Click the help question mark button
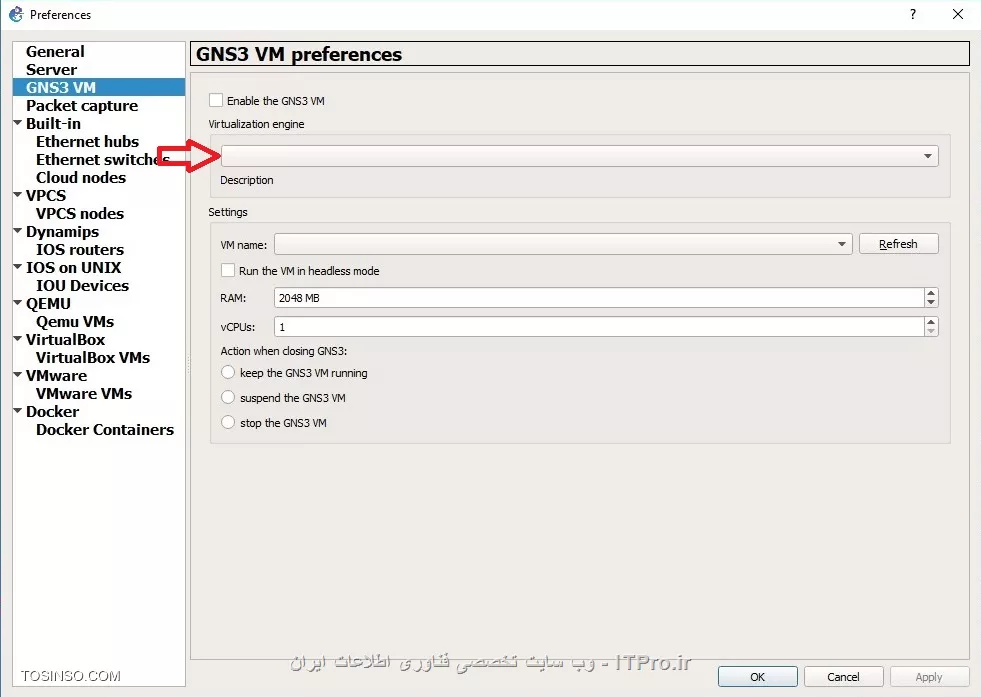 913,14
